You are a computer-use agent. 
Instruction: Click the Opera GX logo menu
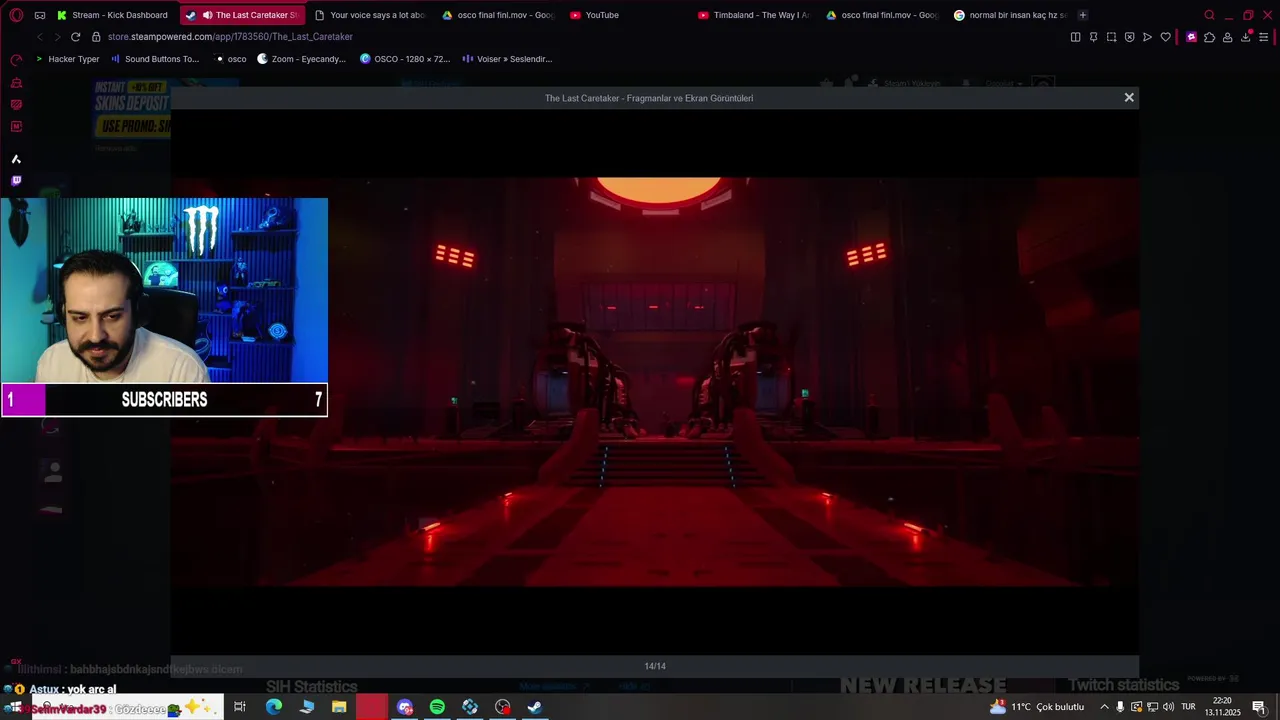[16, 15]
